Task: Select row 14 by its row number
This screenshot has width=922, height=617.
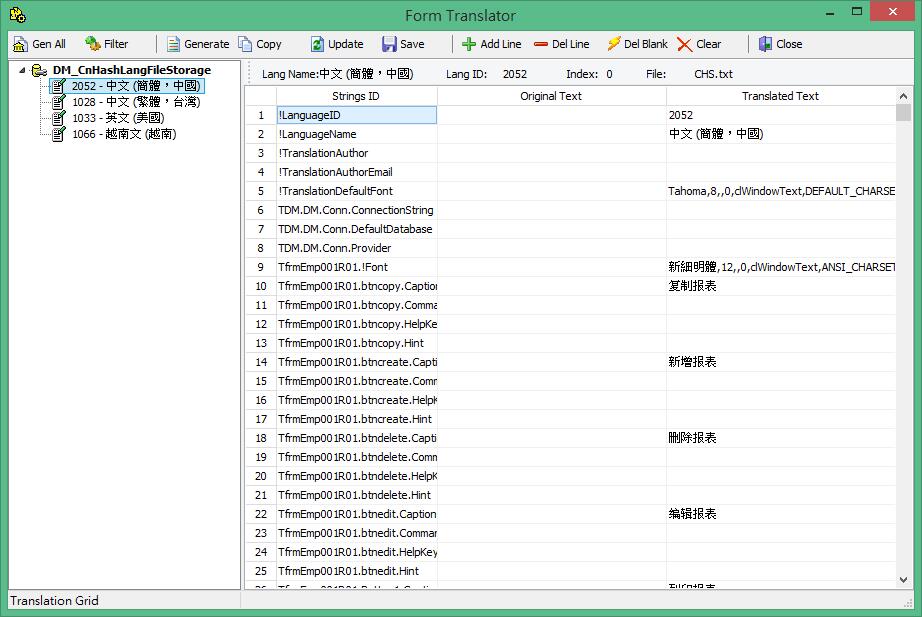Action: 261,362
